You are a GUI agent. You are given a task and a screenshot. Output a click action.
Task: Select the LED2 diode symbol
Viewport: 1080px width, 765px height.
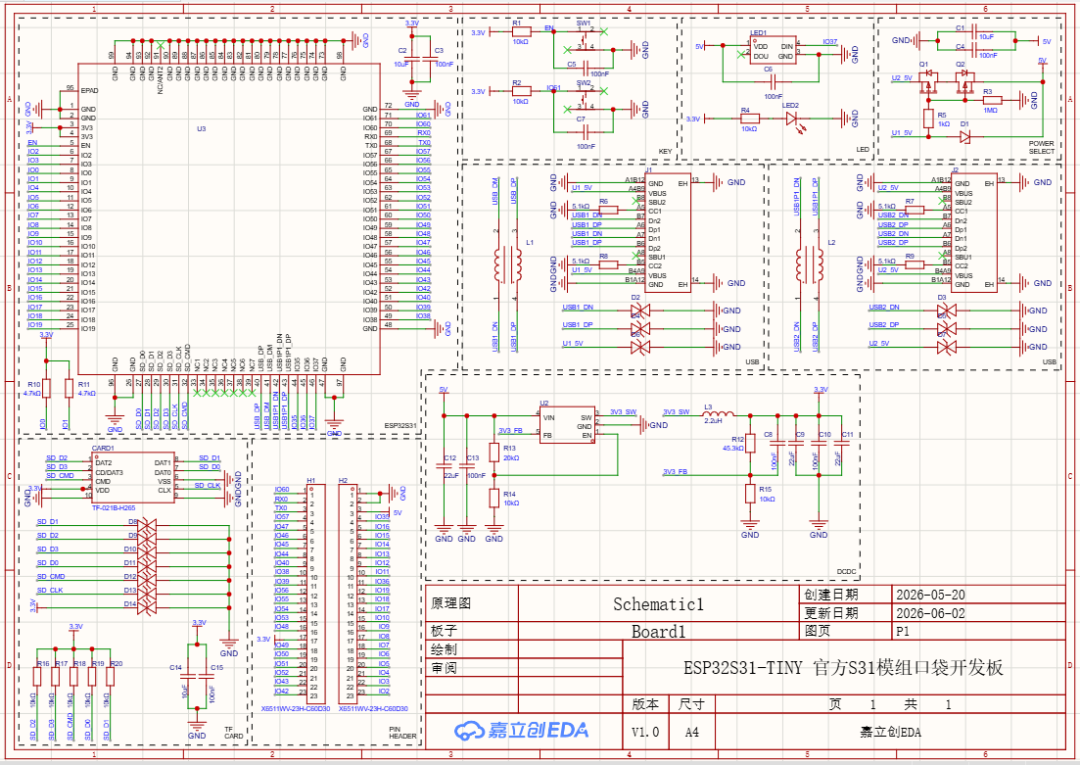tap(791, 119)
